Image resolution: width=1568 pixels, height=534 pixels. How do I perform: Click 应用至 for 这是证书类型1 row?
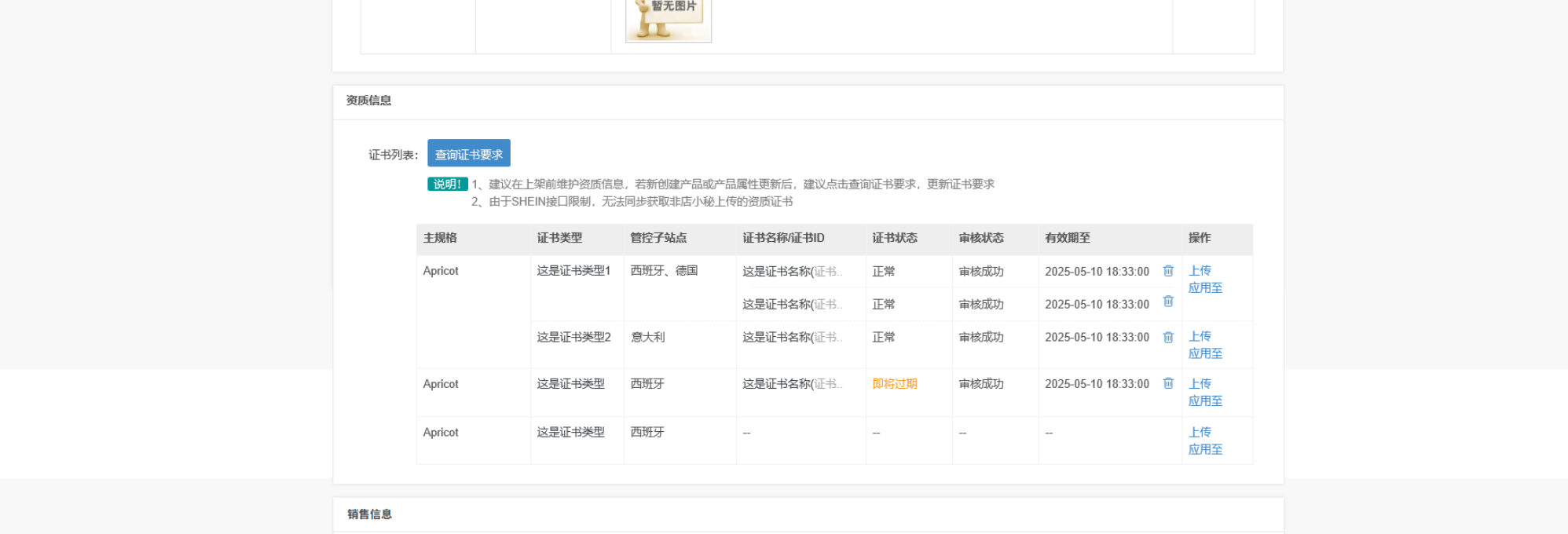pos(1205,287)
